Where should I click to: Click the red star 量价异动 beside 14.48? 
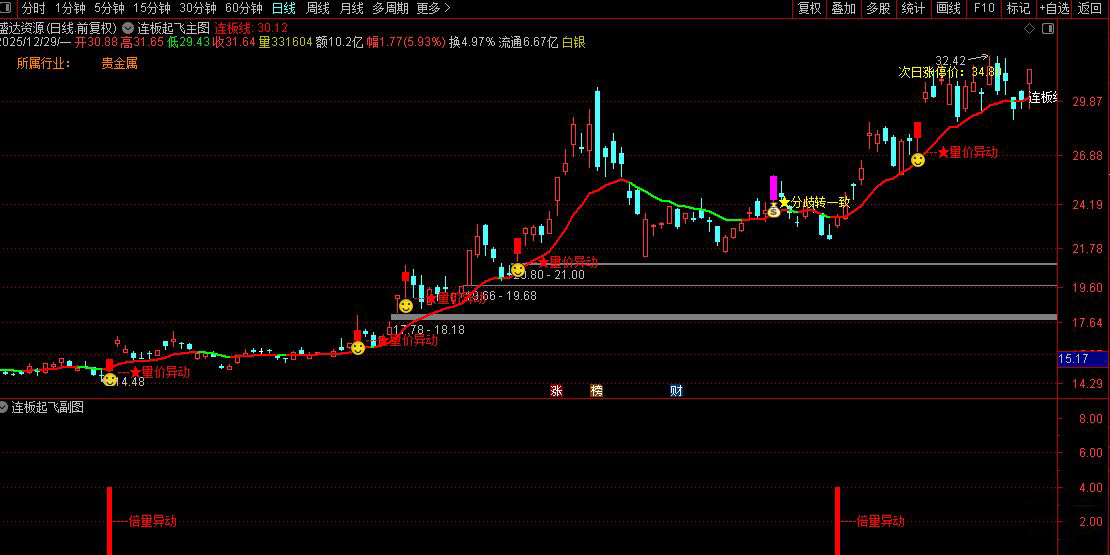click(x=135, y=372)
